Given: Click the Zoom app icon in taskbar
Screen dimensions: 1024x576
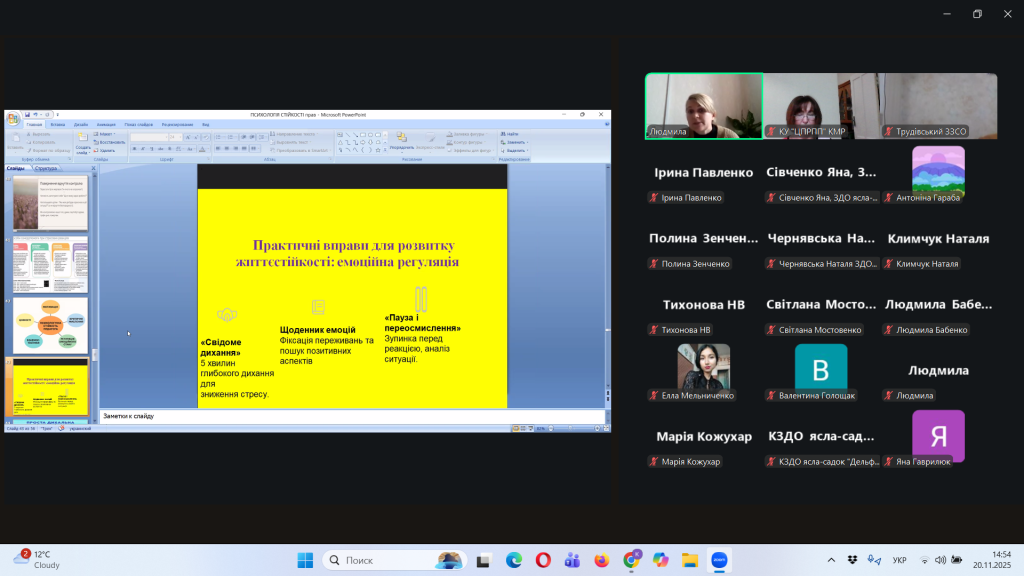Looking at the screenshot, I should click(717, 560).
